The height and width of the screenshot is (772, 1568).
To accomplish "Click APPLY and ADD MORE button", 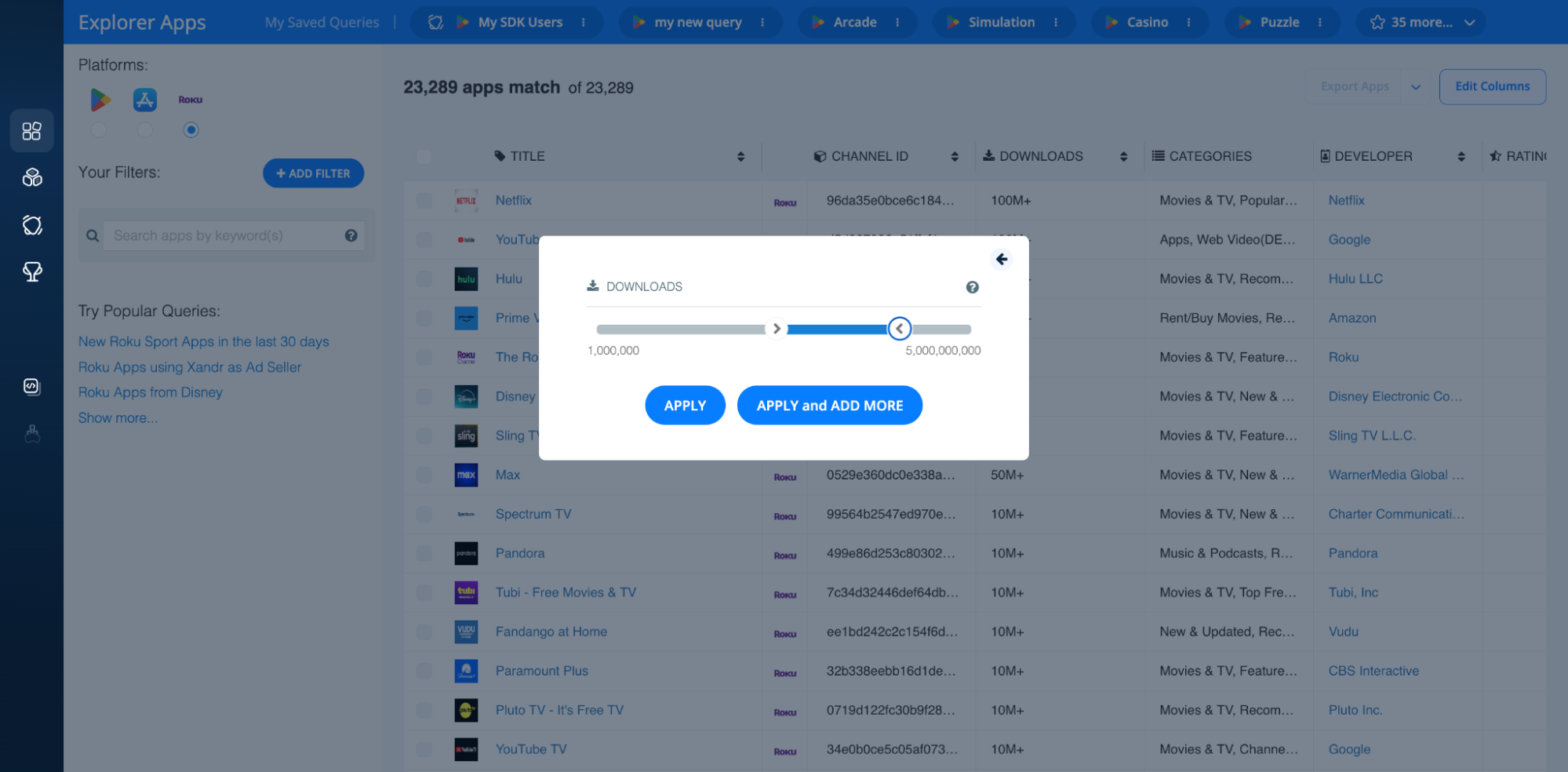I will [x=830, y=406].
